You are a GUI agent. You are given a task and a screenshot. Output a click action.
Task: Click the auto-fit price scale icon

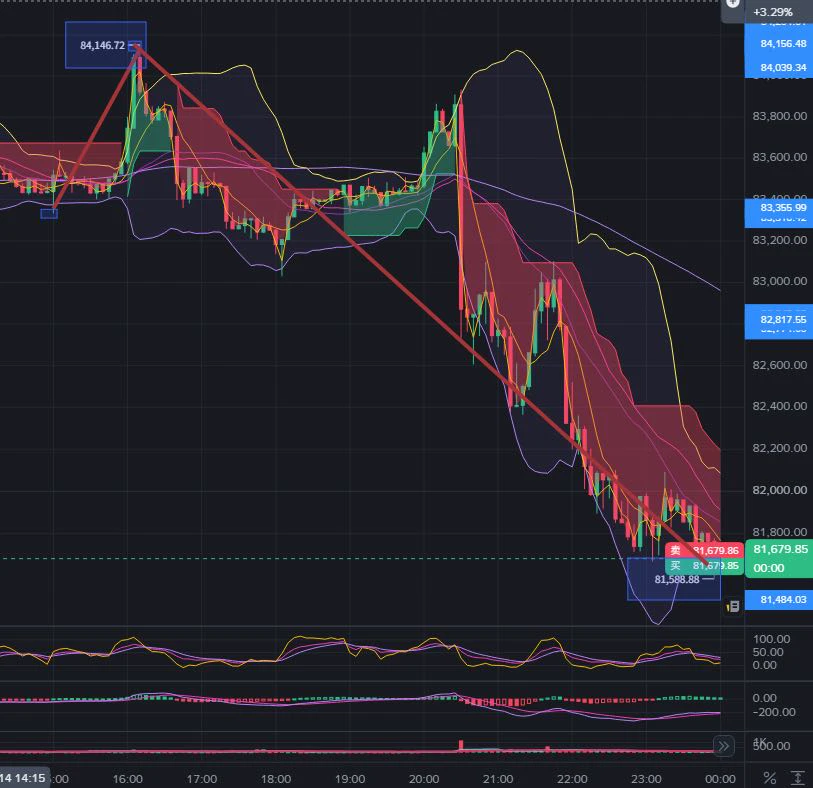click(x=797, y=778)
